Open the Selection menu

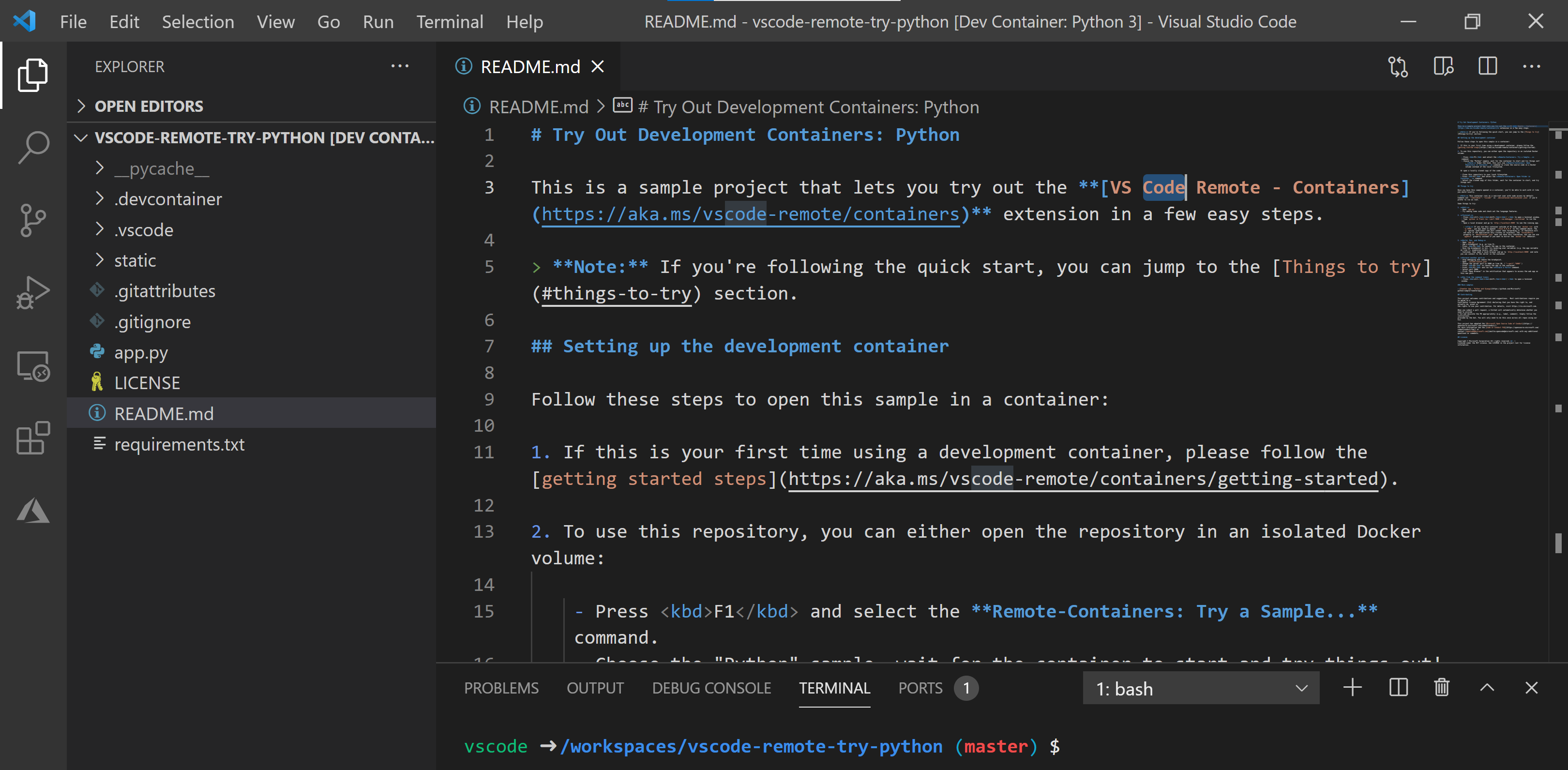click(x=198, y=22)
